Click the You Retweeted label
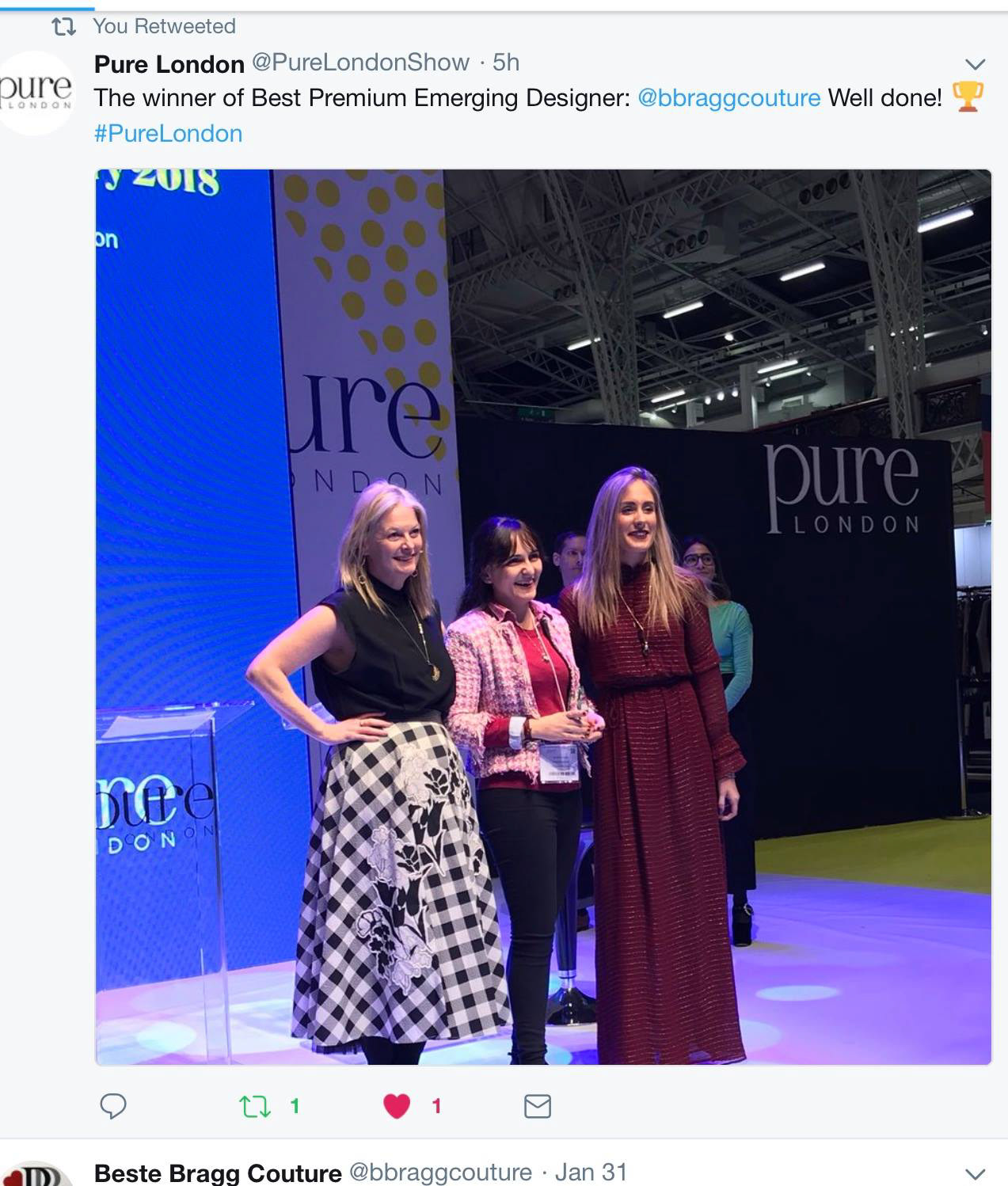This screenshot has width=1008, height=1186. [x=164, y=26]
